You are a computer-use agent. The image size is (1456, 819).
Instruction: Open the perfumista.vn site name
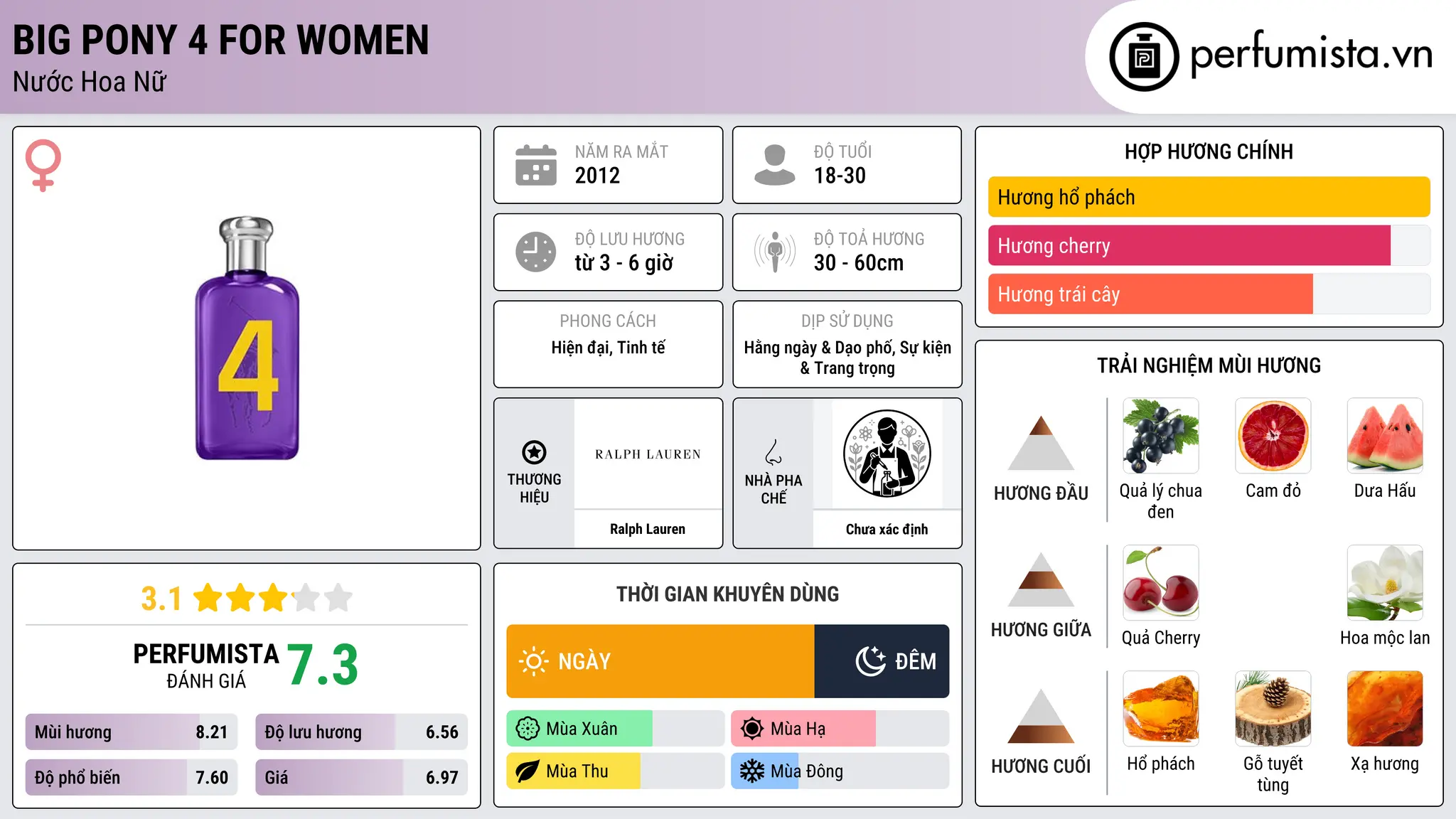pyautogui.click(x=1311, y=54)
